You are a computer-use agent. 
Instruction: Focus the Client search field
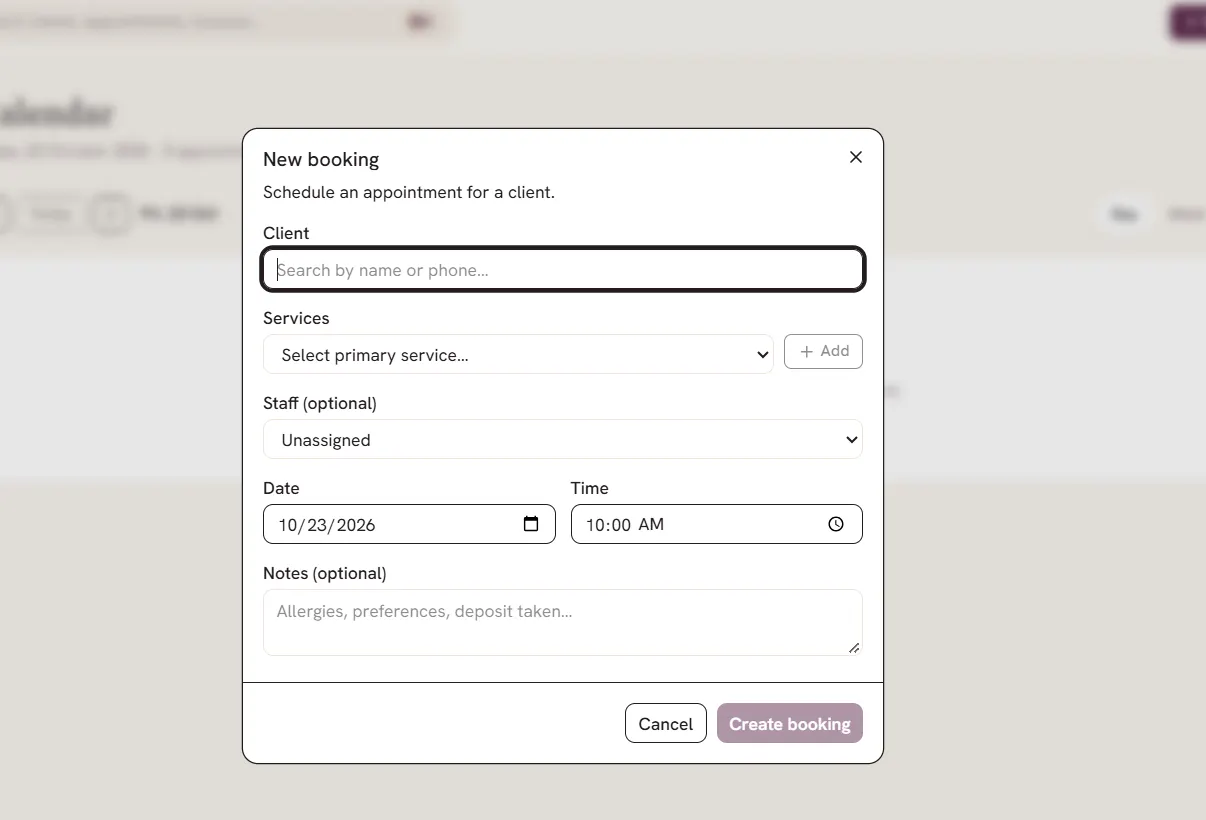[x=563, y=270]
